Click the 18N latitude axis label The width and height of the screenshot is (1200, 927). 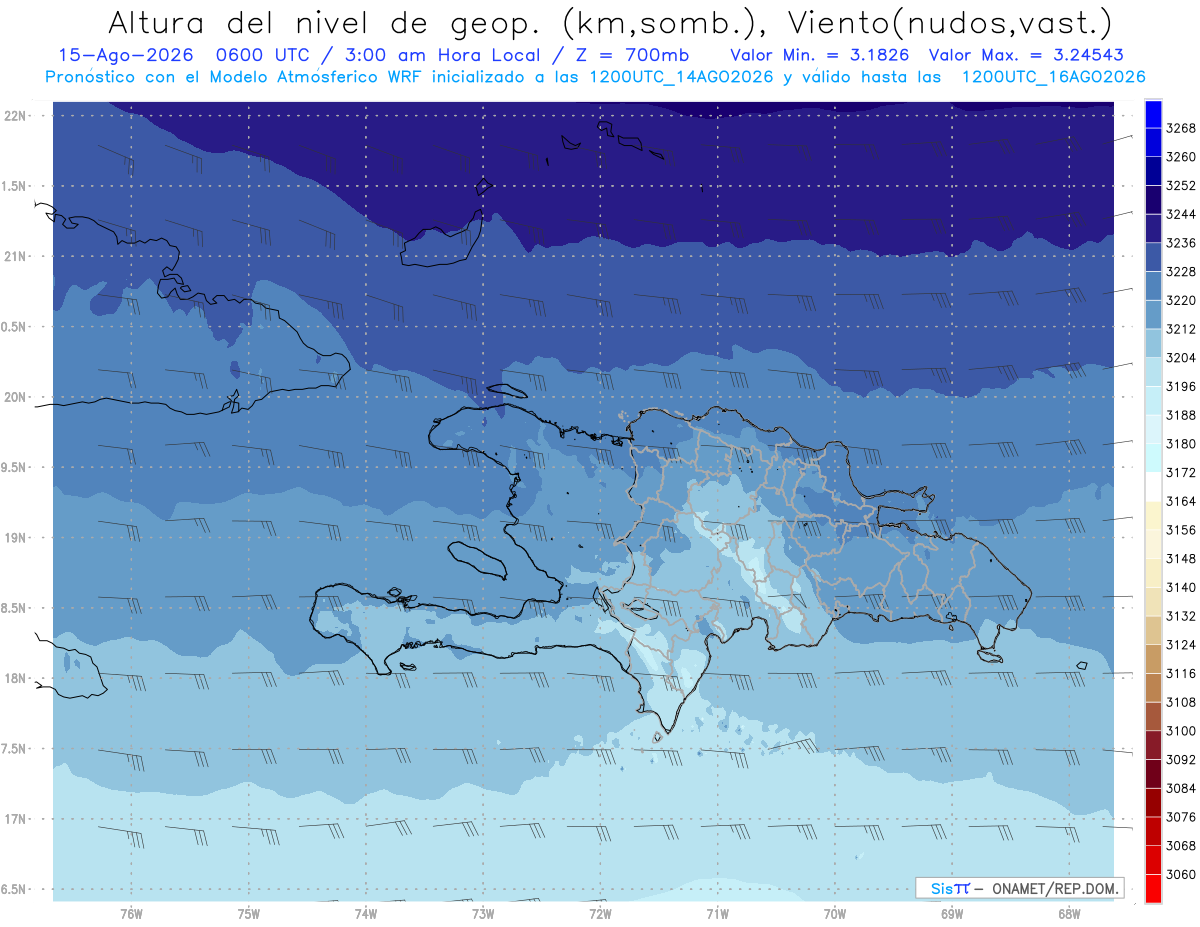pos(16,678)
